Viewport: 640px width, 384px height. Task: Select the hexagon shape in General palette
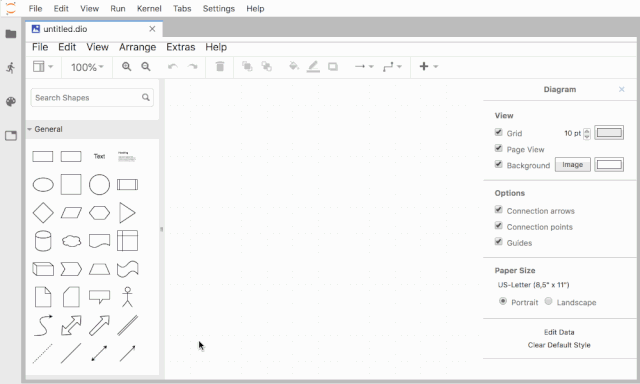99,213
